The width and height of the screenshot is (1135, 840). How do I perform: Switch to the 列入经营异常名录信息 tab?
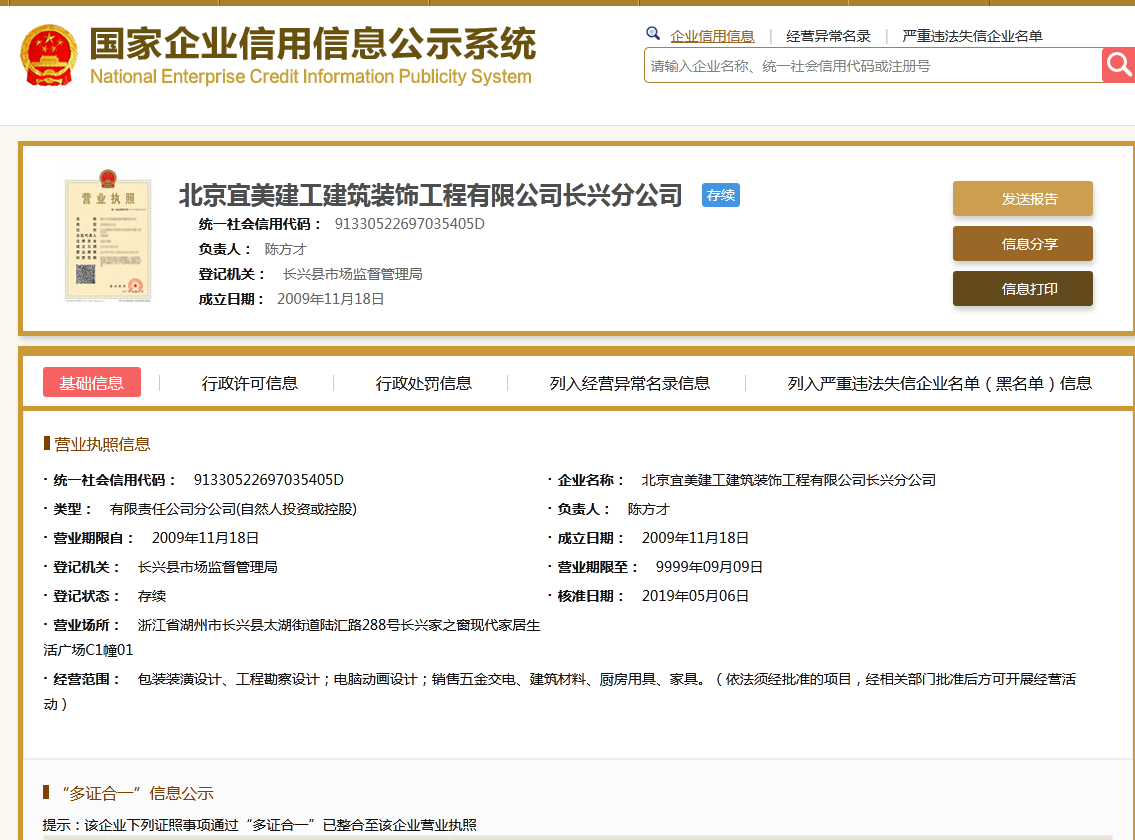[x=630, y=383]
